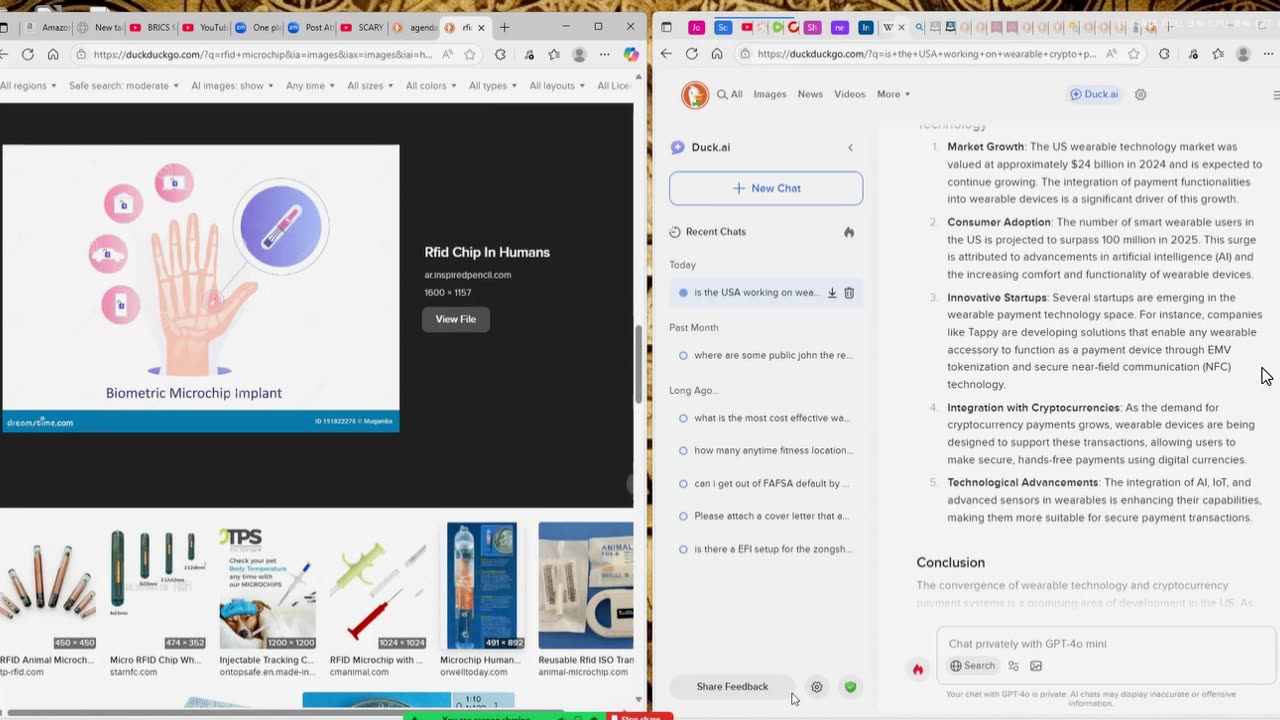
Task: Expand the More search menu
Action: [893, 94]
